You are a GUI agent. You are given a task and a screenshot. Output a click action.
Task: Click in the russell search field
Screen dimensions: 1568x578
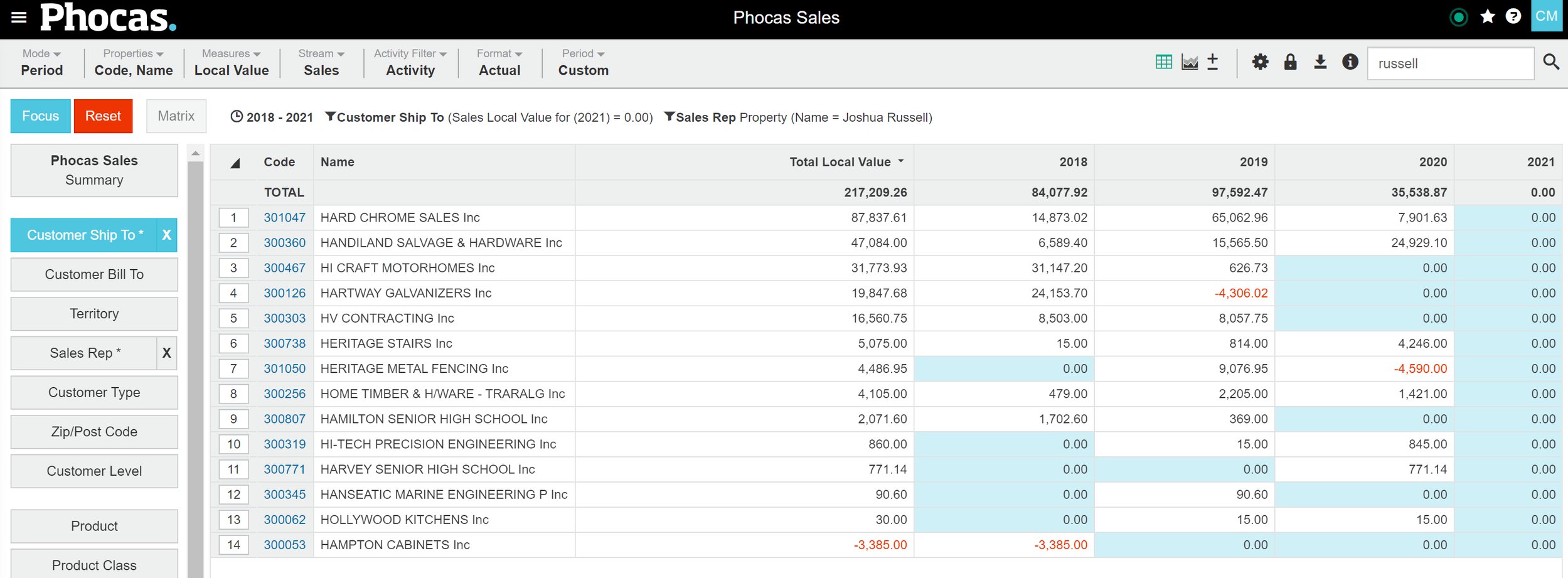(x=1451, y=63)
